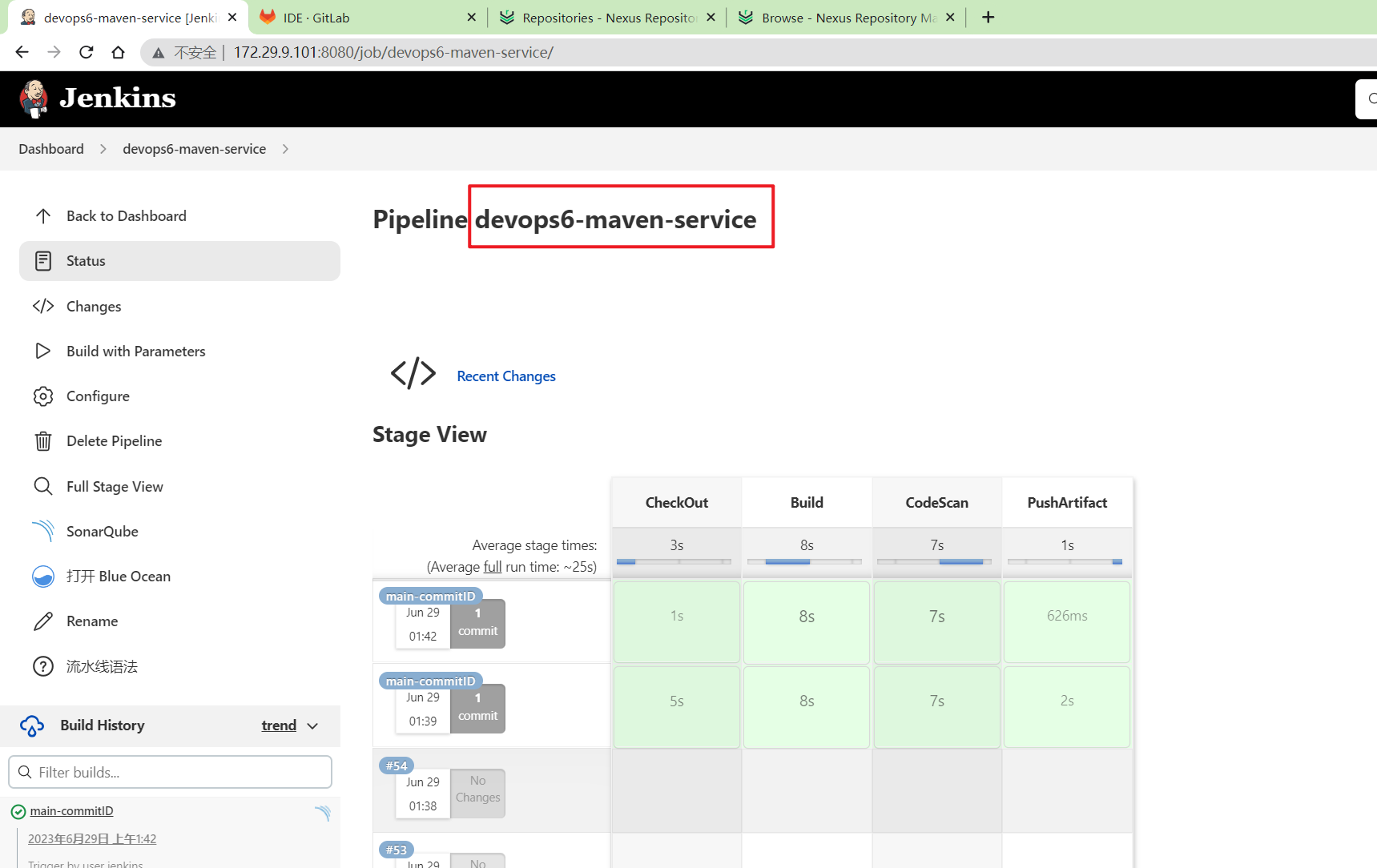Click the Build History cloud icon
1377x868 pixels.
(32, 725)
